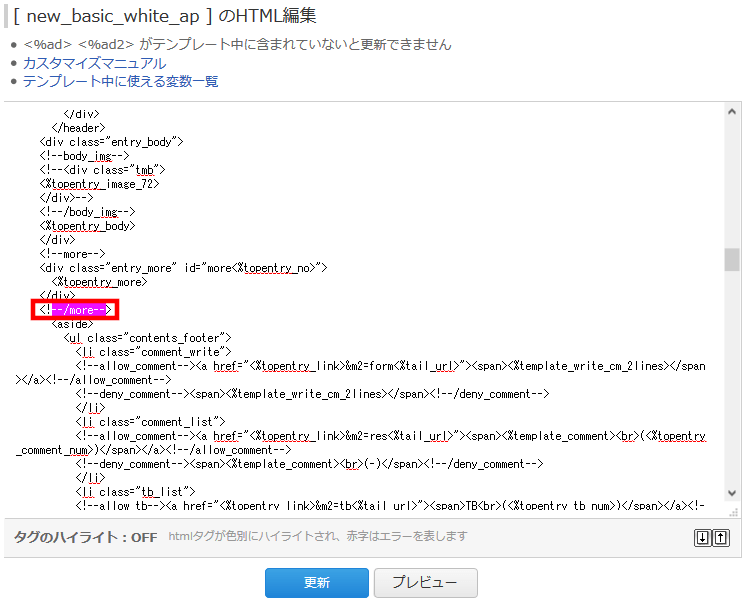Click the </header> line

(78, 128)
